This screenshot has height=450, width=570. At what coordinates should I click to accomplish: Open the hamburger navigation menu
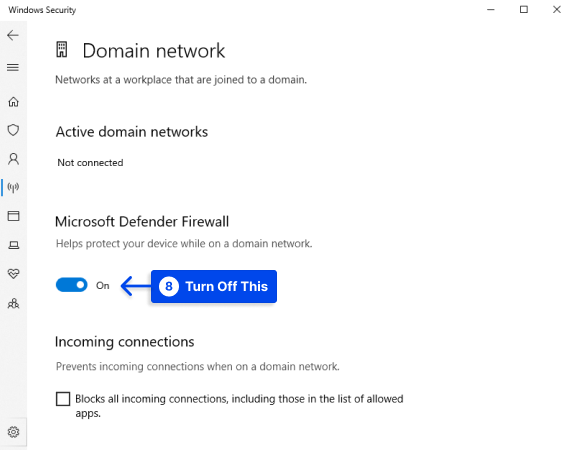pyautogui.click(x=13, y=67)
